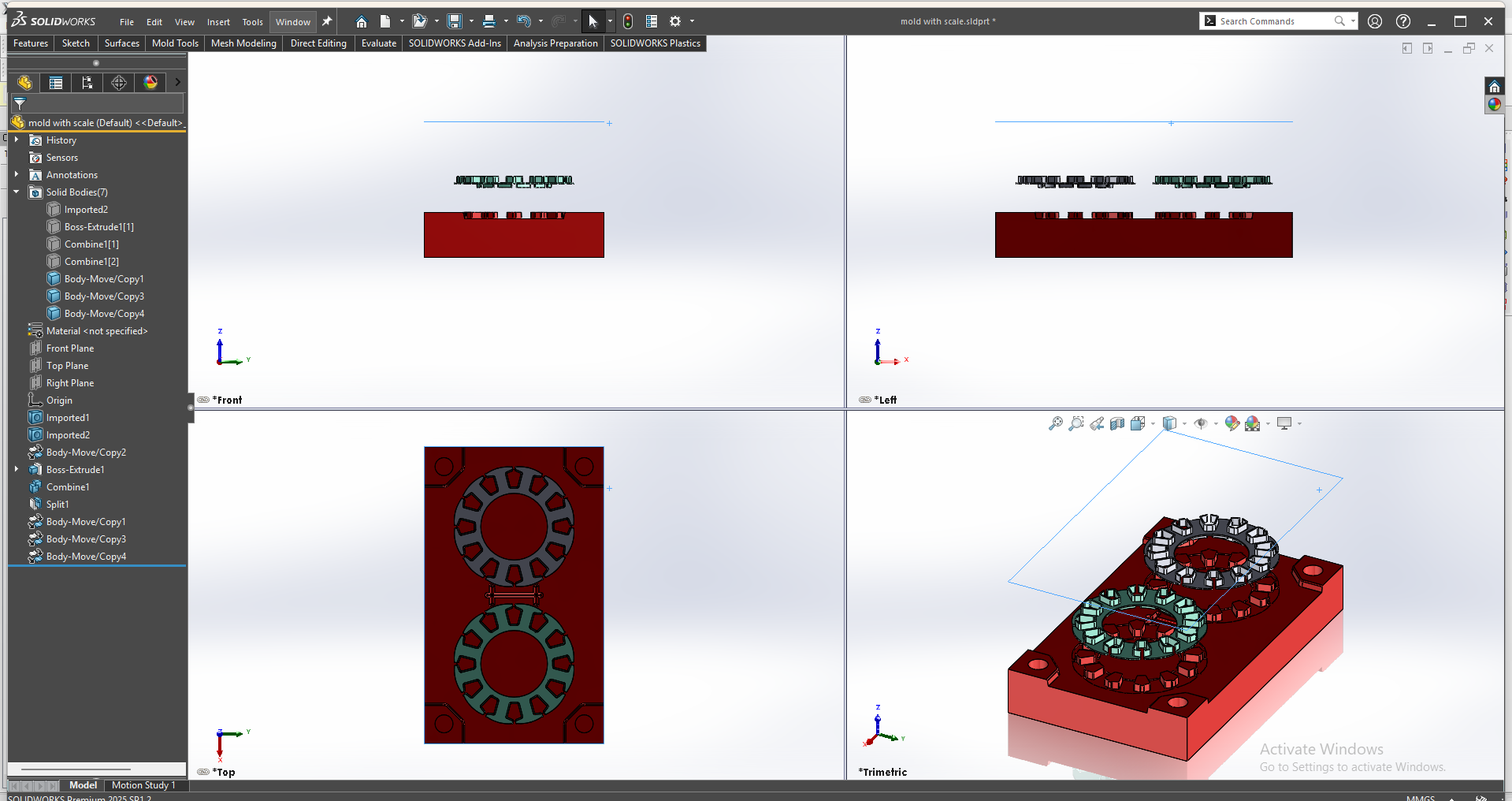Click the feature tree filter funnel icon
Image resolution: width=1512 pixels, height=801 pixels.
click(20, 103)
